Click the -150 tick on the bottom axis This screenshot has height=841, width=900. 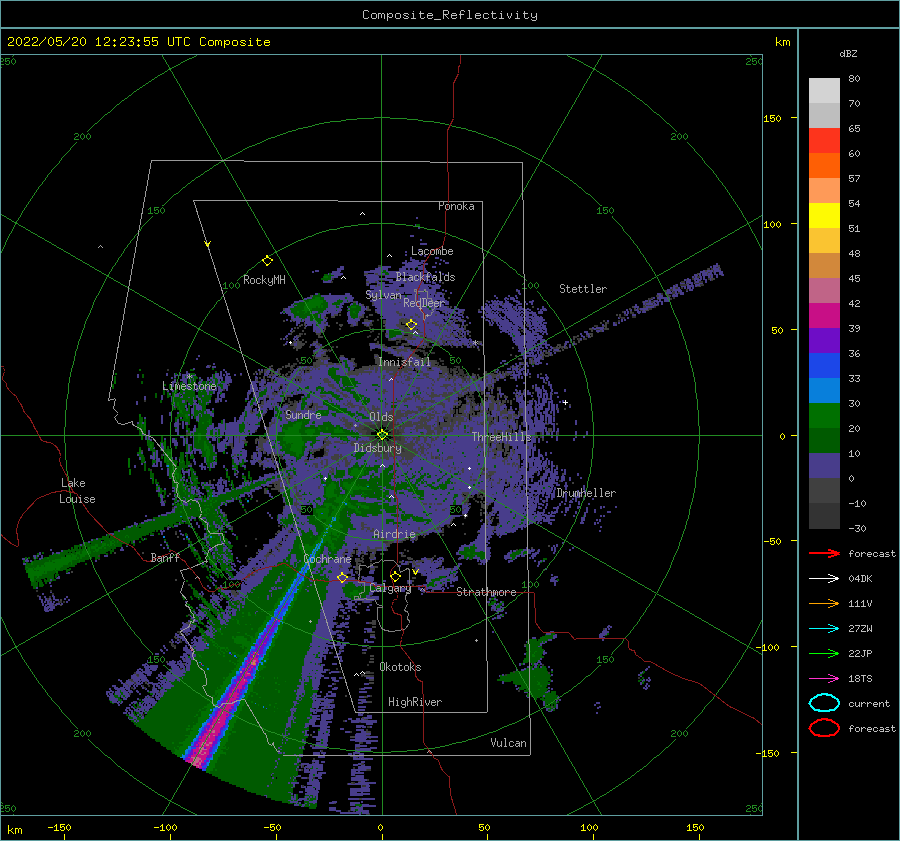click(59, 827)
